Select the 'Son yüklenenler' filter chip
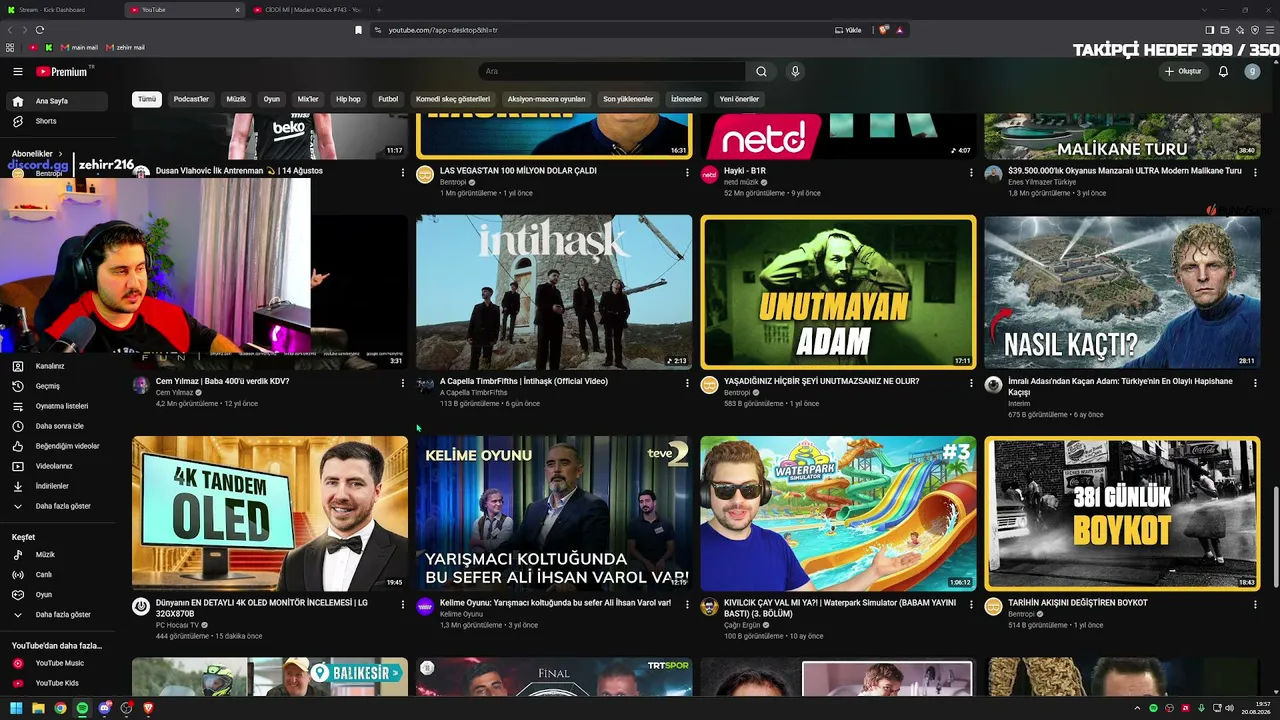 628,99
